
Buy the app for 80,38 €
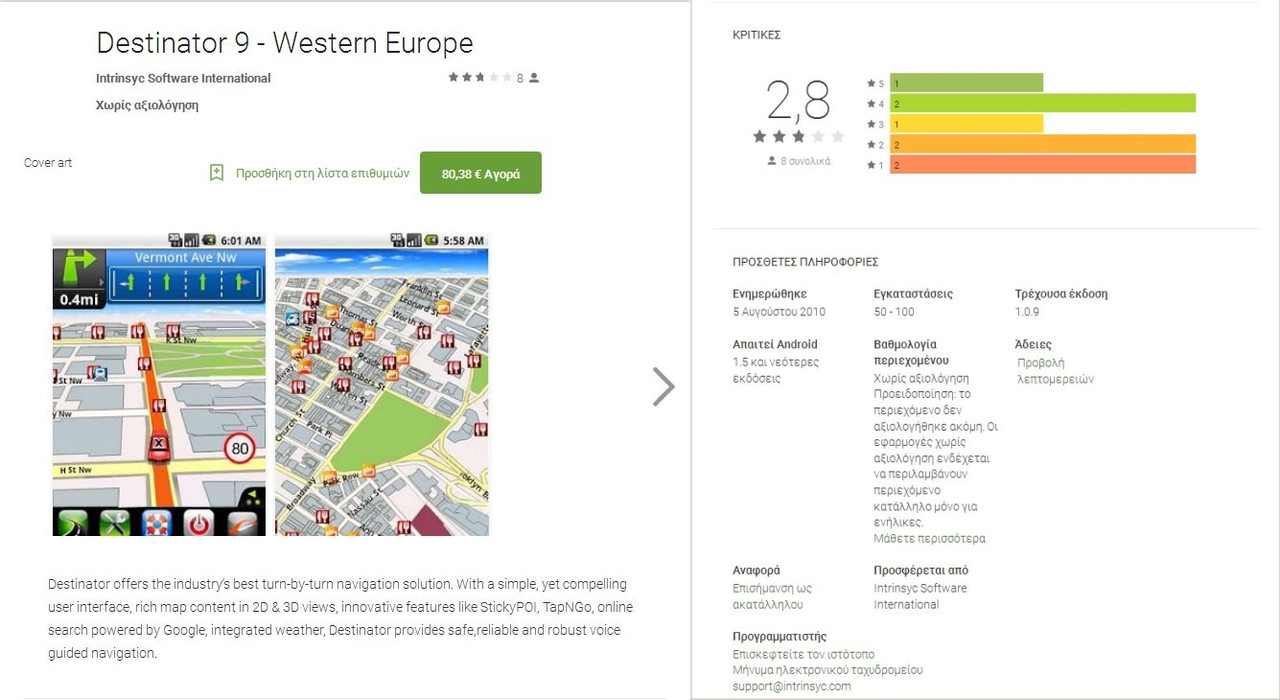point(481,173)
